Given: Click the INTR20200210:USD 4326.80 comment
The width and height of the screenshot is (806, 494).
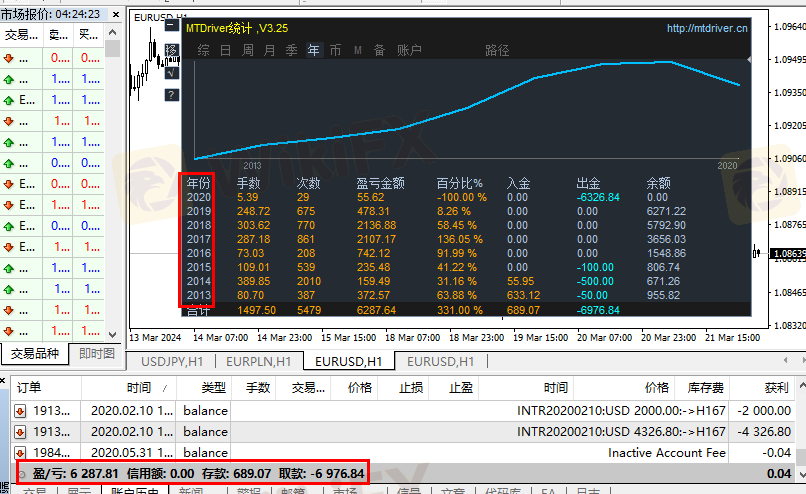Looking at the screenshot, I should pos(621,432).
